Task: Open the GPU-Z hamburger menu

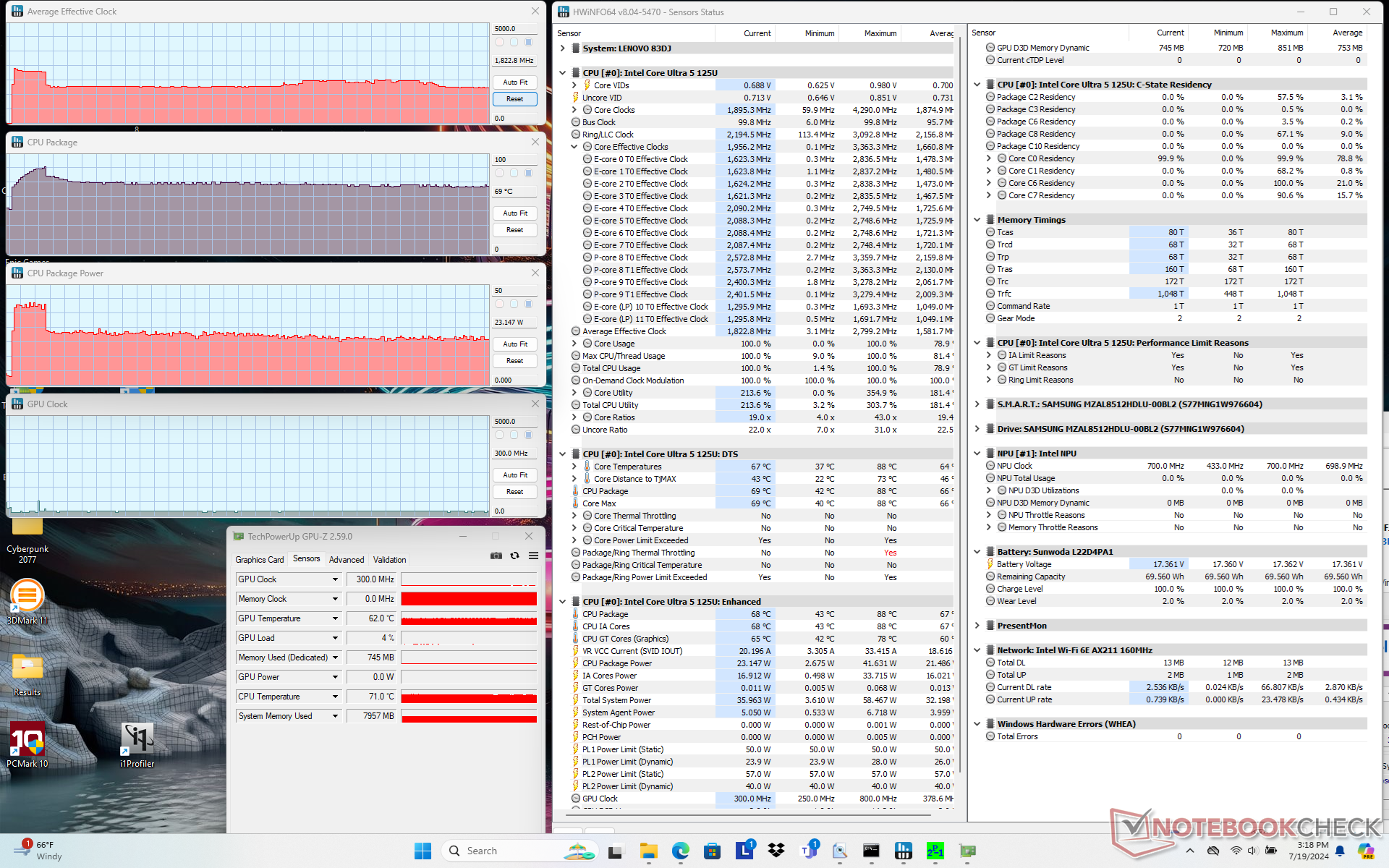Action: coord(533,556)
